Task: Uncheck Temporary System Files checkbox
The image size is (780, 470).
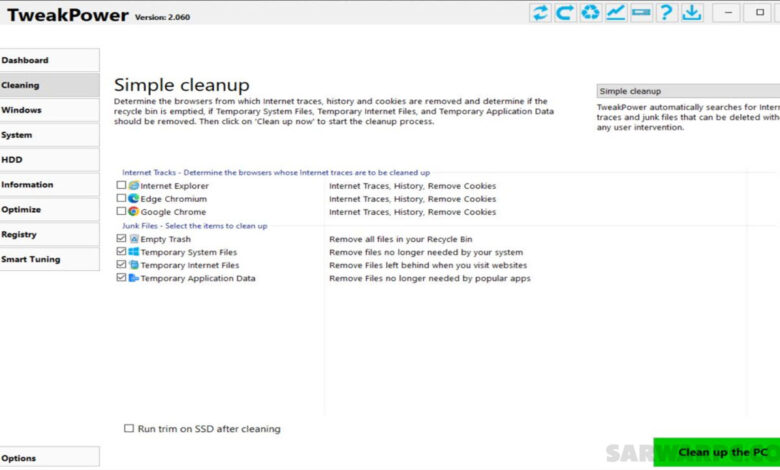Action: [x=121, y=251]
